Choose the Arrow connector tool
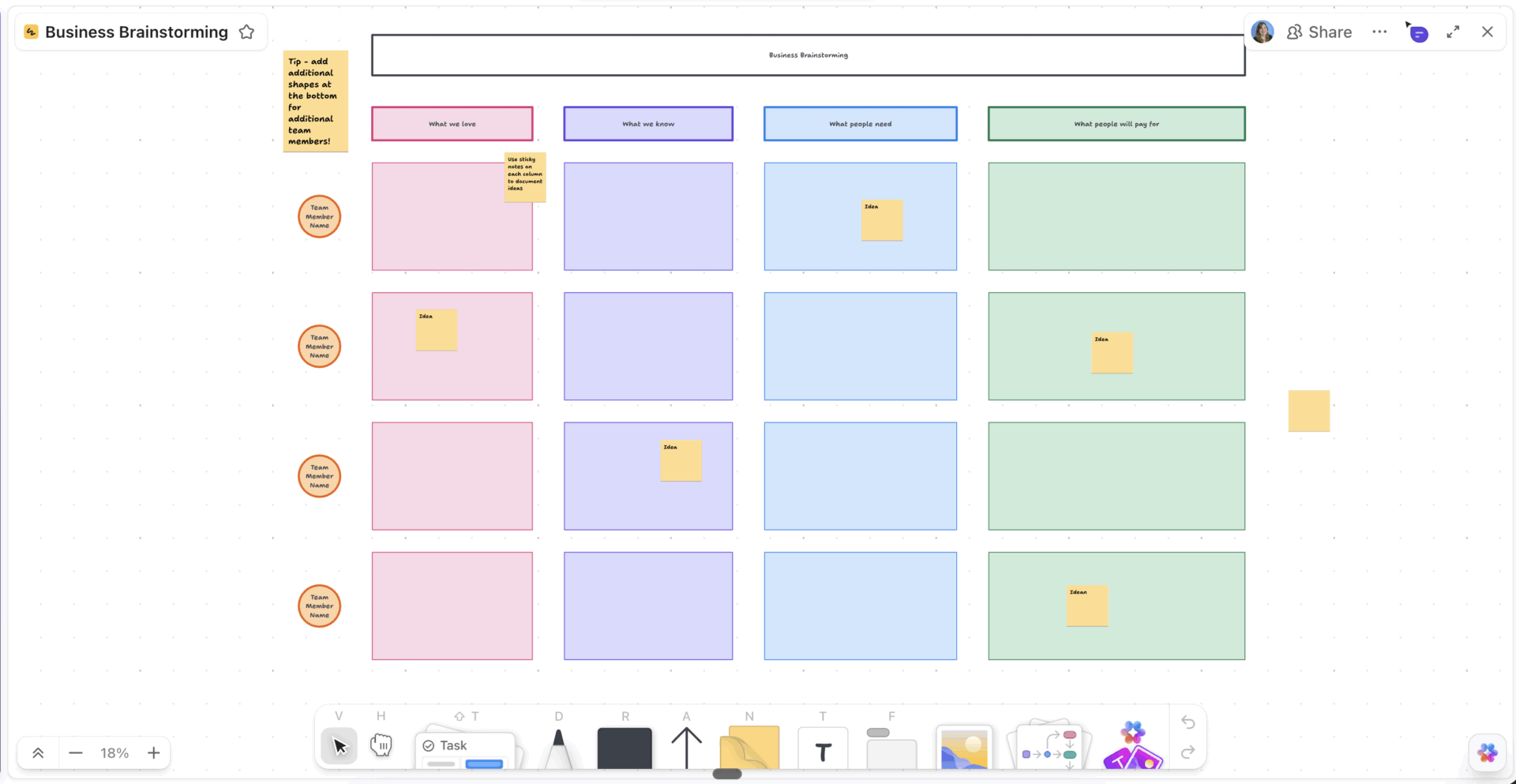The image size is (1516, 784). point(686,747)
